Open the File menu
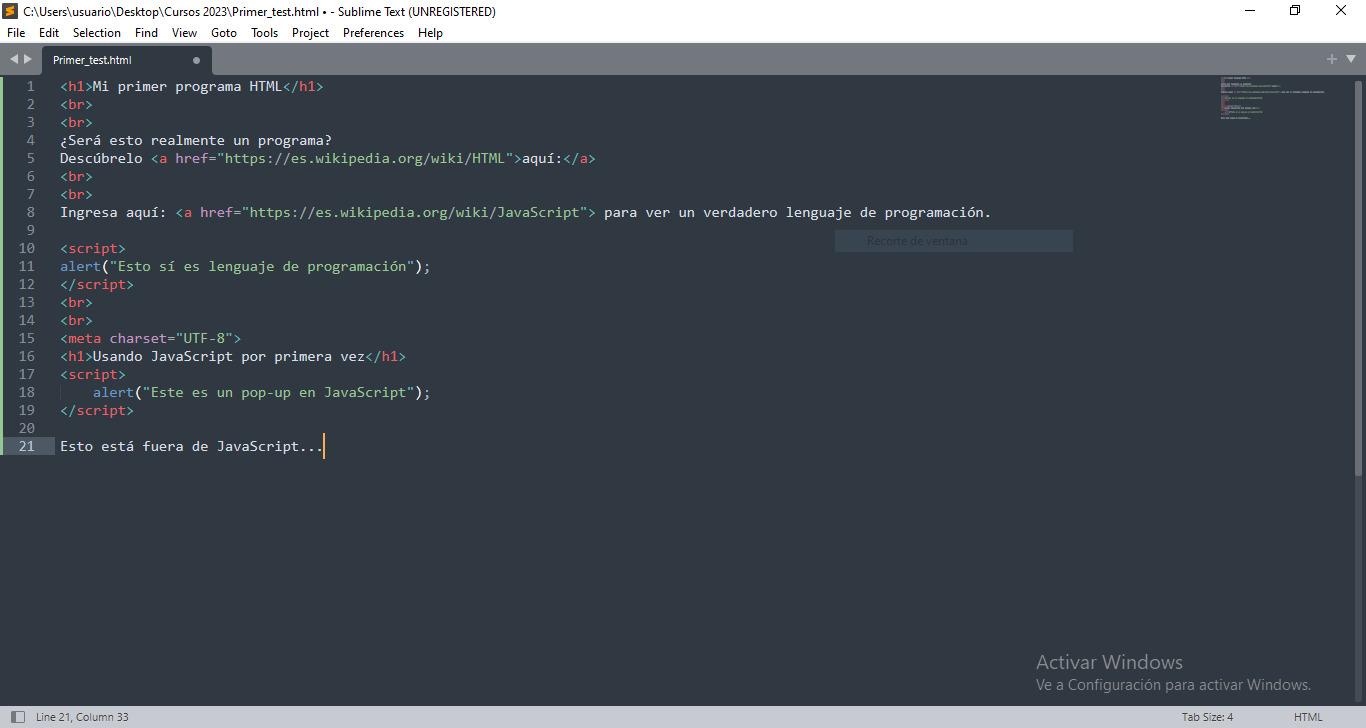Image resolution: width=1366 pixels, height=728 pixels. [16, 32]
